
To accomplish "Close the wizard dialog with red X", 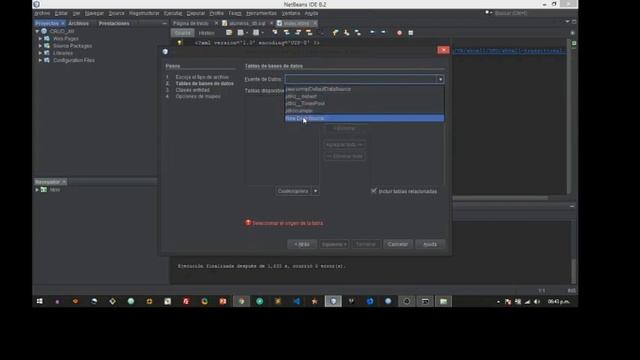I will 443,50.
